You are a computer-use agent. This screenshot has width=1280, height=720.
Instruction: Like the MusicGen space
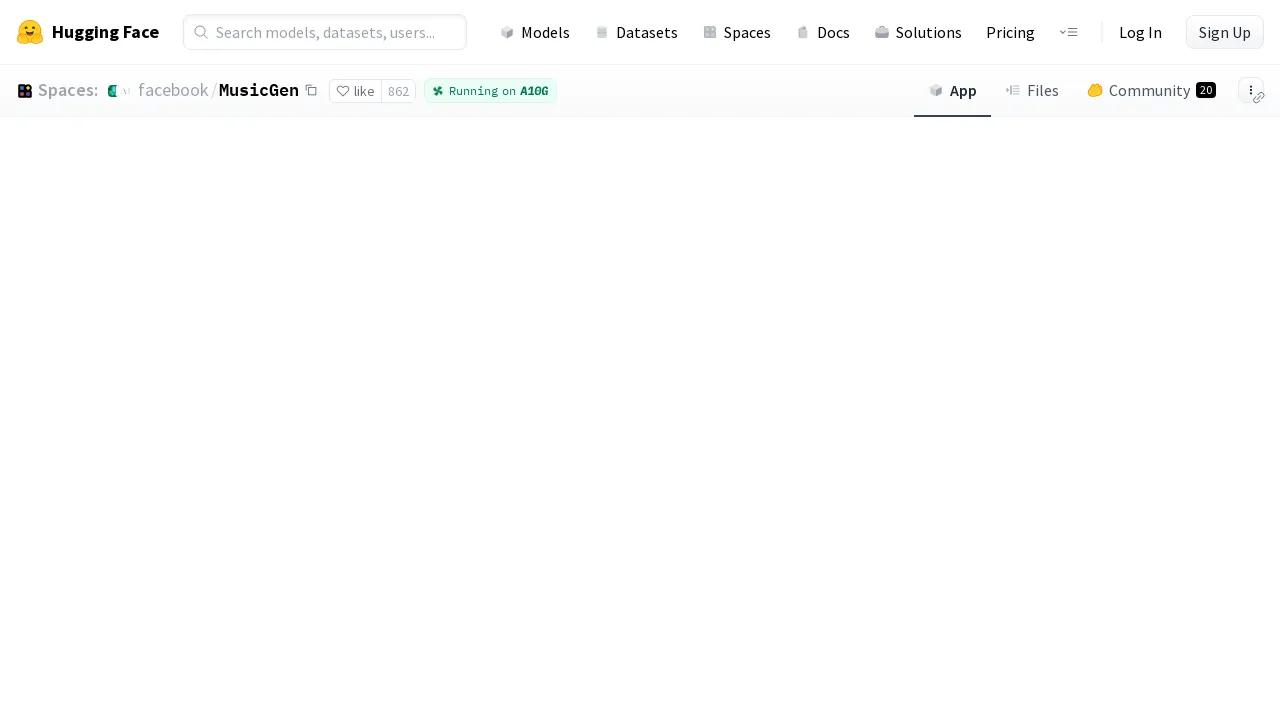[355, 91]
